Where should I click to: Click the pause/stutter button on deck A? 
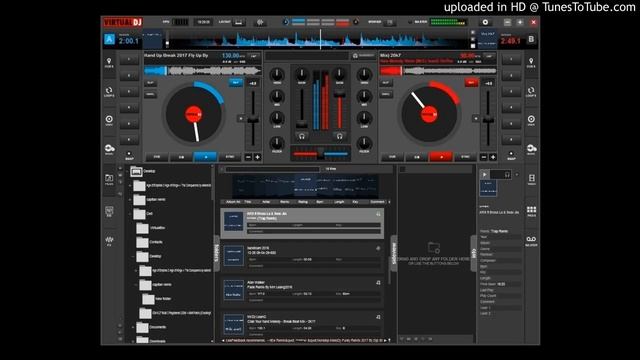(181, 157)
